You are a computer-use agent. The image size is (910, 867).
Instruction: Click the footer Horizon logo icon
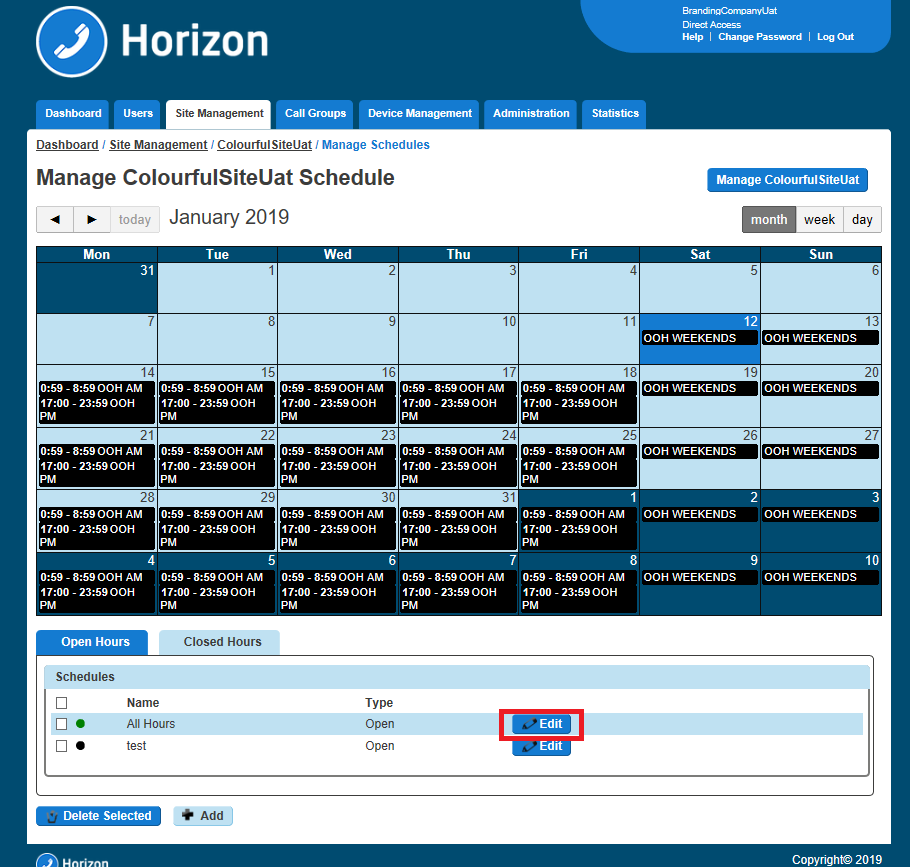point(47,861)
